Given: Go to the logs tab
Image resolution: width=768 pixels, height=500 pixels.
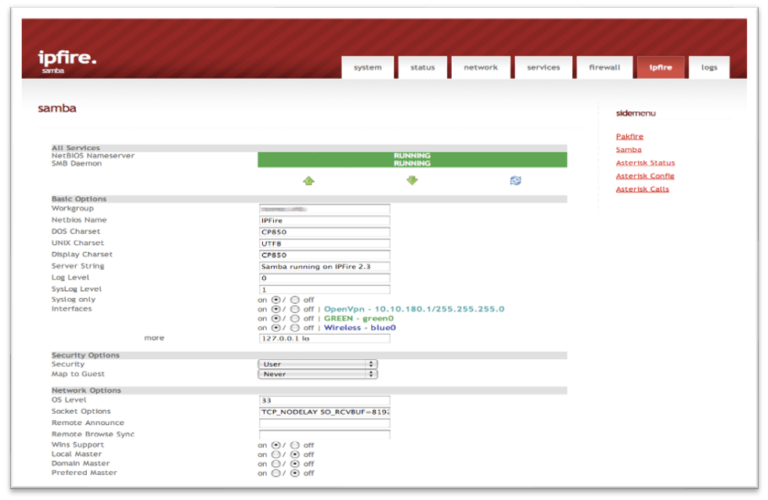Looking at the screenshot, I should 709,68.
